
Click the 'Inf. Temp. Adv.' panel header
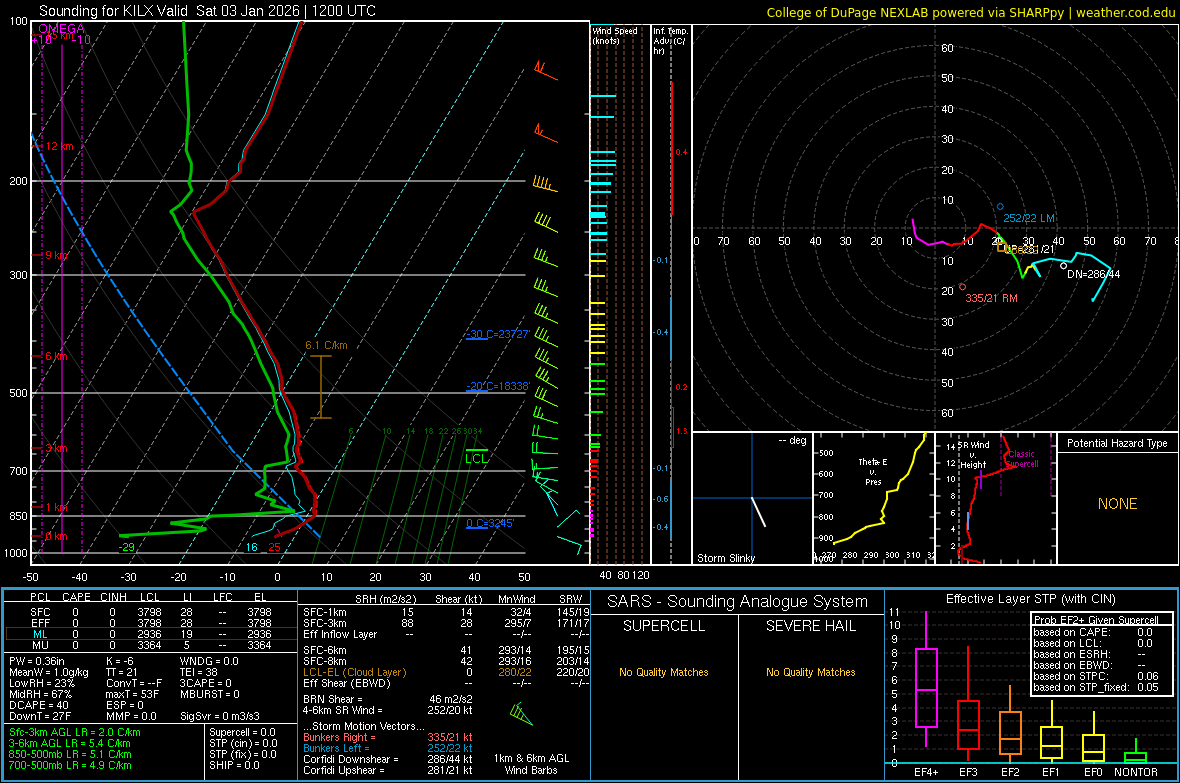[x=670, y=41]
